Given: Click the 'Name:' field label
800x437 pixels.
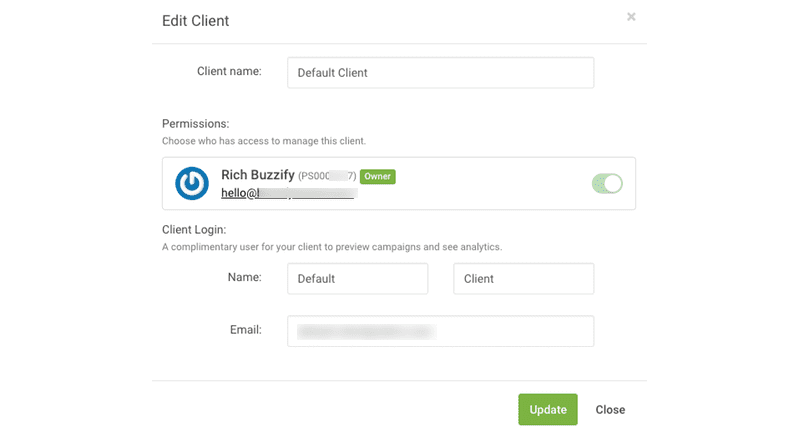Looking at the screenshot, I should 245,277.
